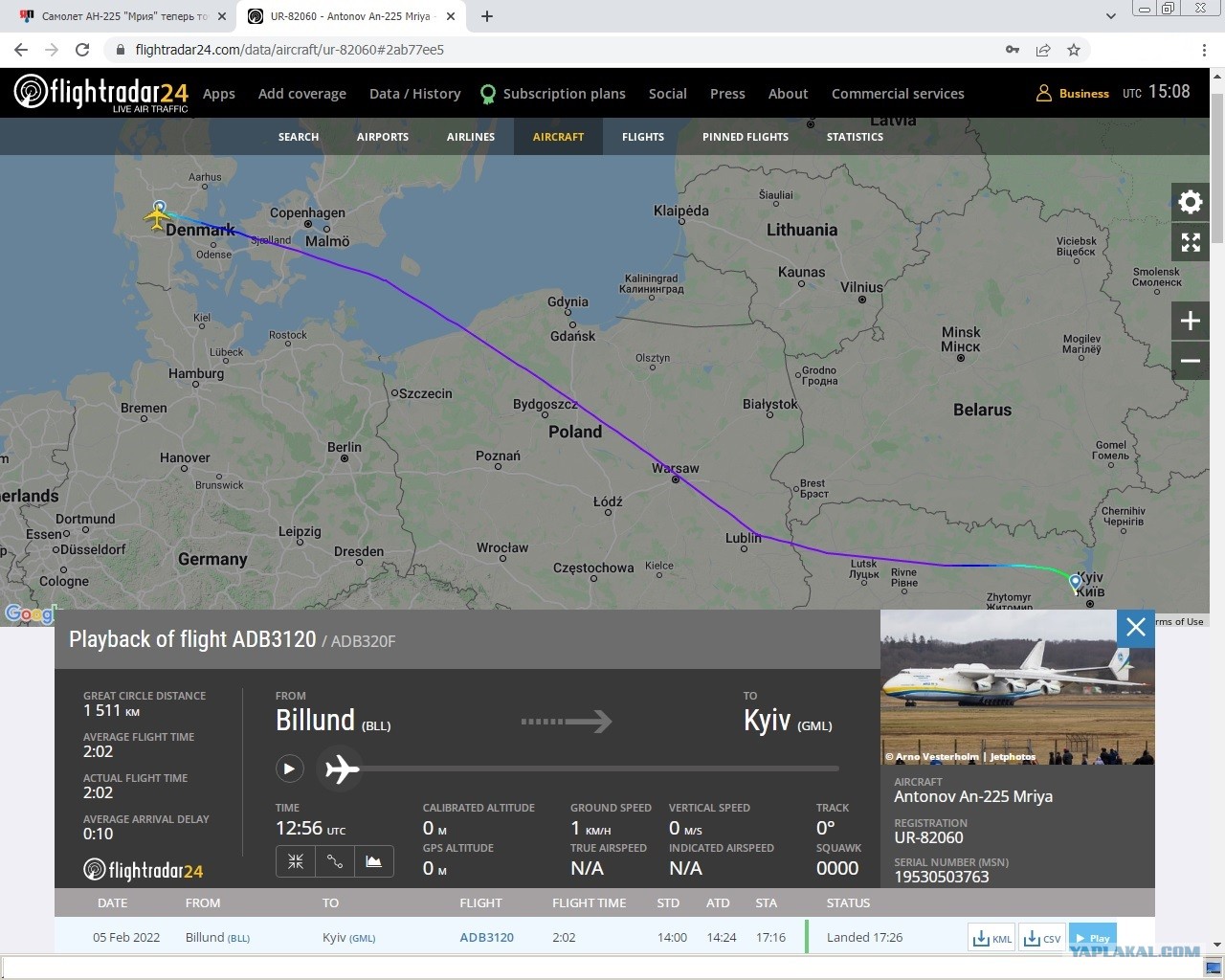This screenshot has height=980, width=1225.
Task: Click the Flightradar24 logo in playback panel
Action: pos(144,870)
